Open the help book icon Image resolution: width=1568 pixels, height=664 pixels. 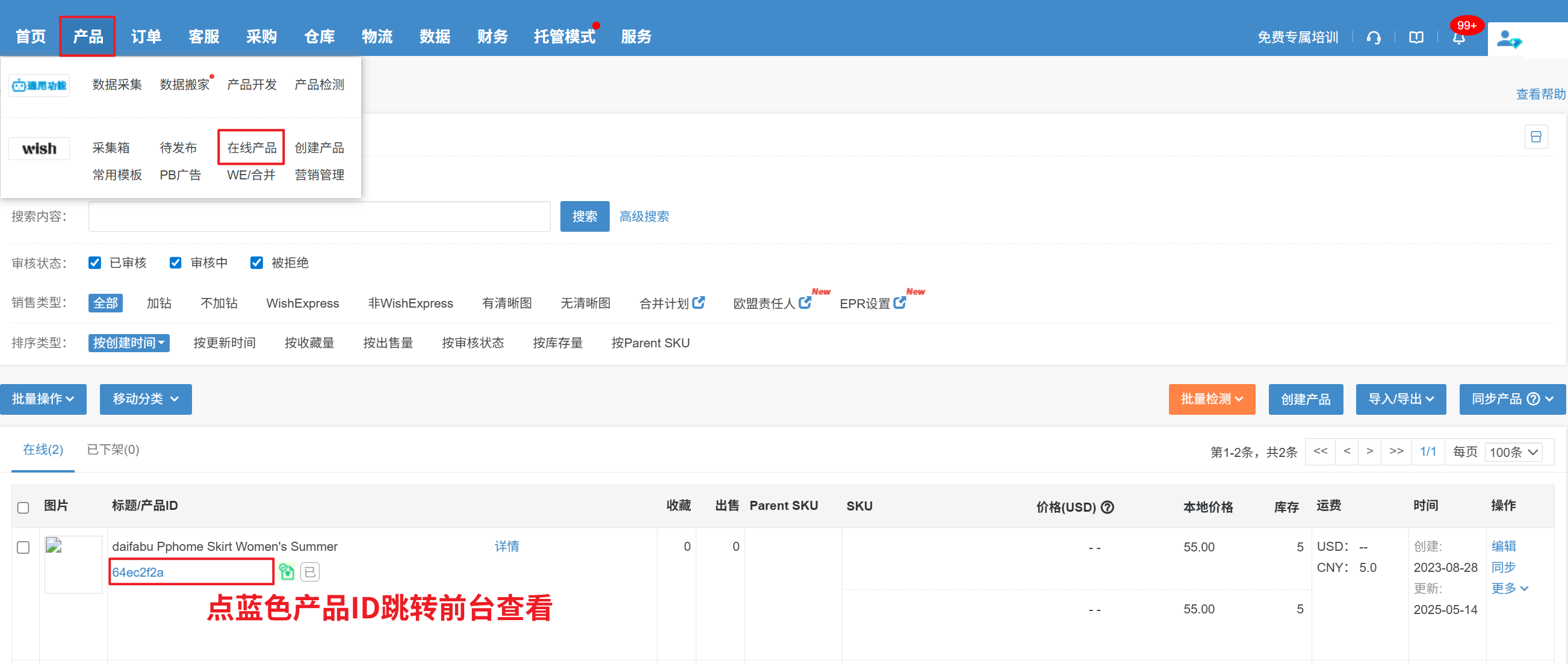[x=1416, y=38]
